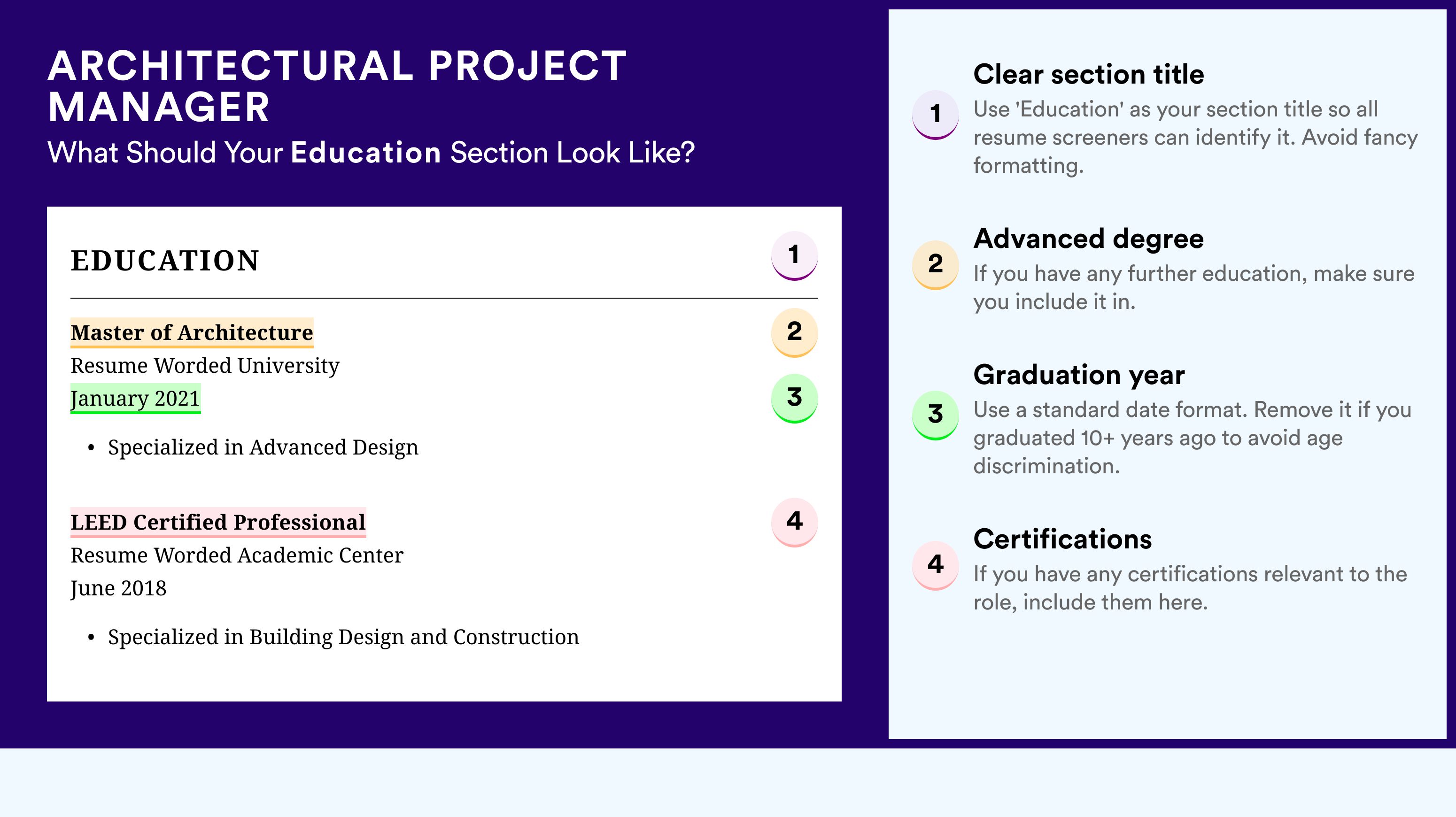The height and width of the screenshot is (817, 1456).
Task: Click the Certifications heading
Action: [x=1062, y=540]
